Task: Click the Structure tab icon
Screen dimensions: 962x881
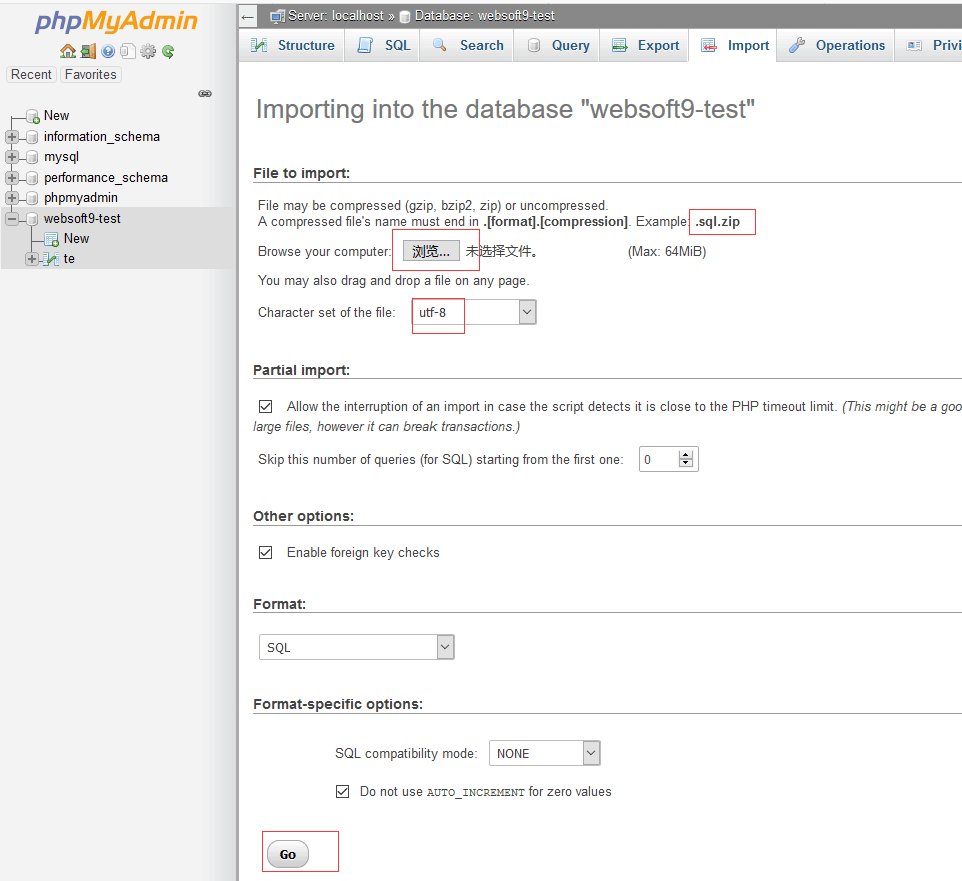Action: [259, 45]
